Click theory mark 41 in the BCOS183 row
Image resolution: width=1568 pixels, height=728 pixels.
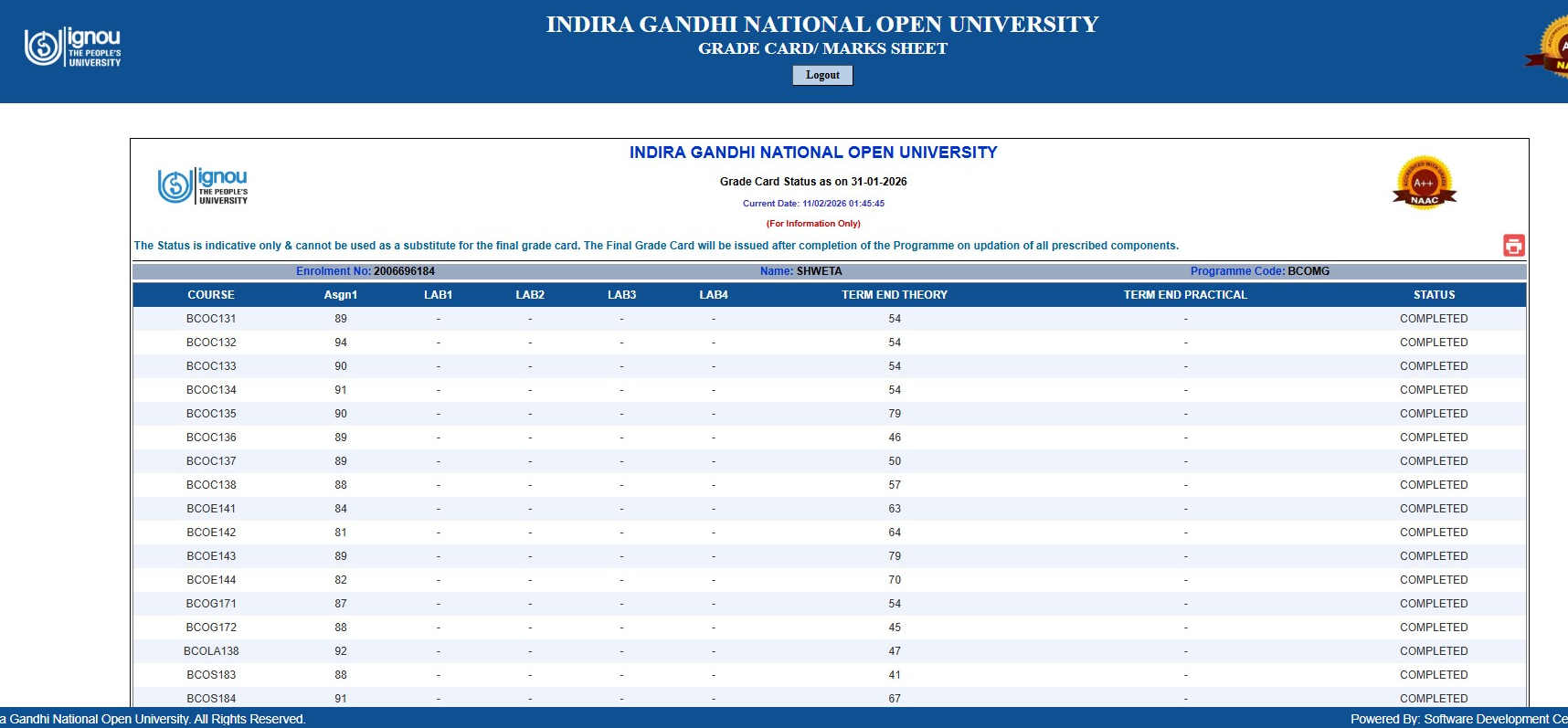click(895, 675)
